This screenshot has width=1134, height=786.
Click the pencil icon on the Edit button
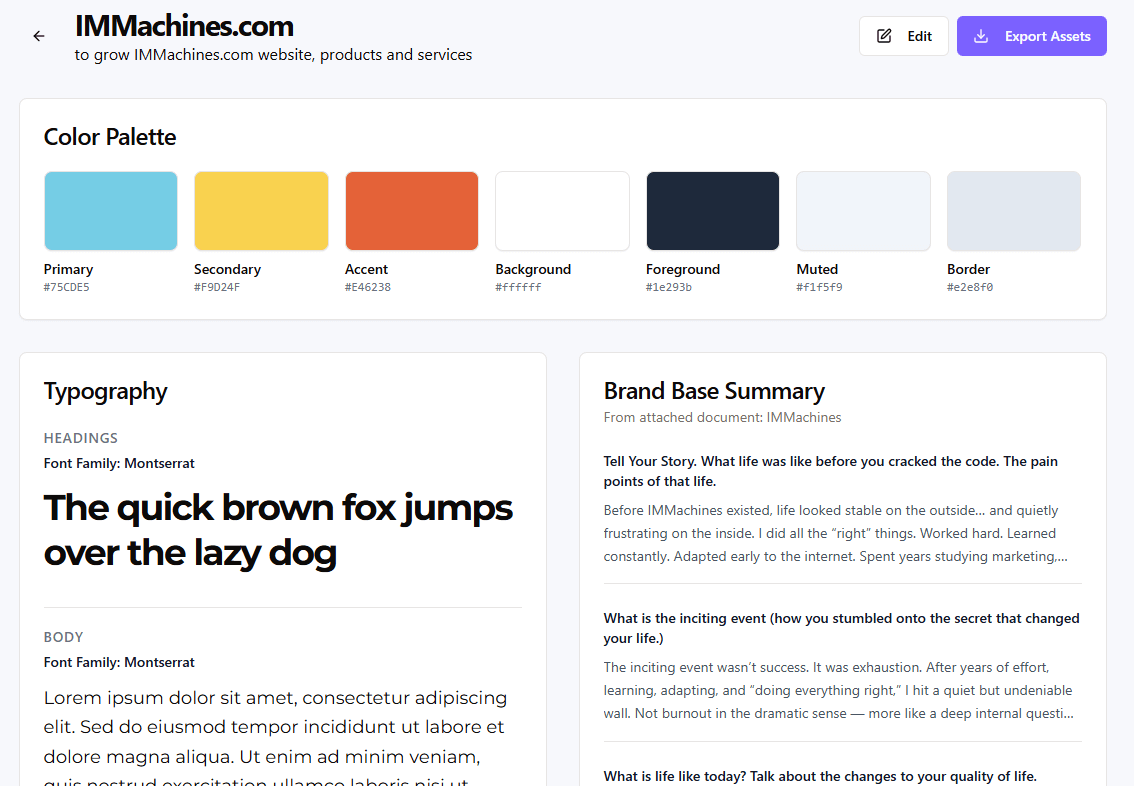click(884, 36)
